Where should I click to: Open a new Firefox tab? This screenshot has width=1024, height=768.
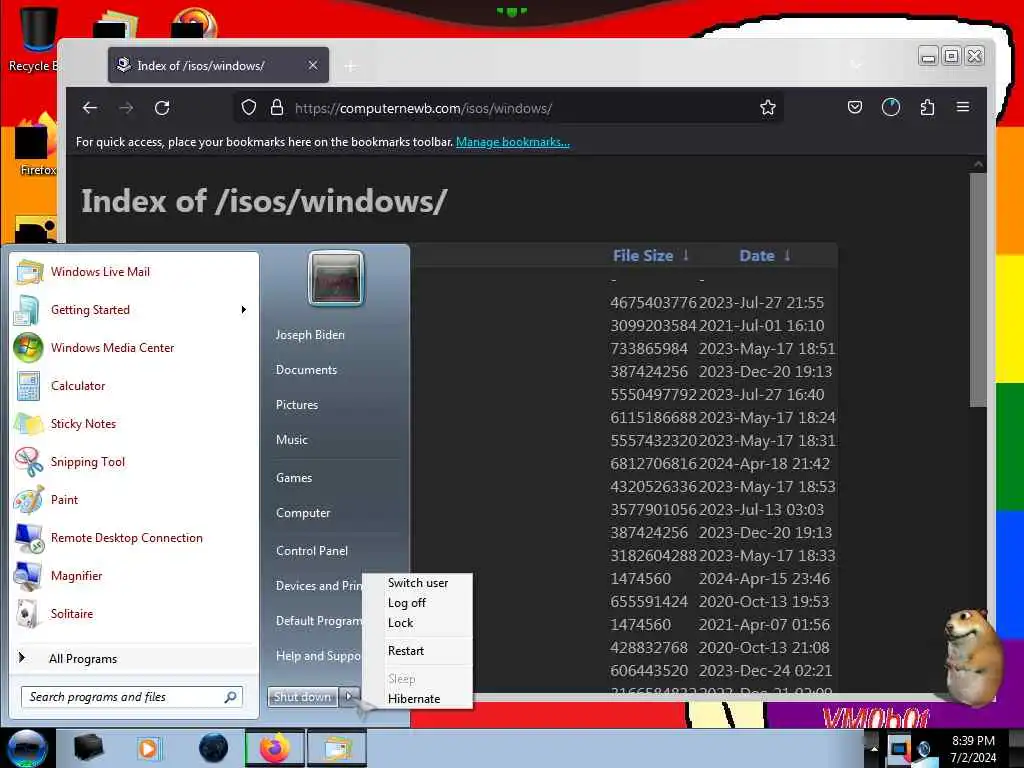click(x=351, y=66)
